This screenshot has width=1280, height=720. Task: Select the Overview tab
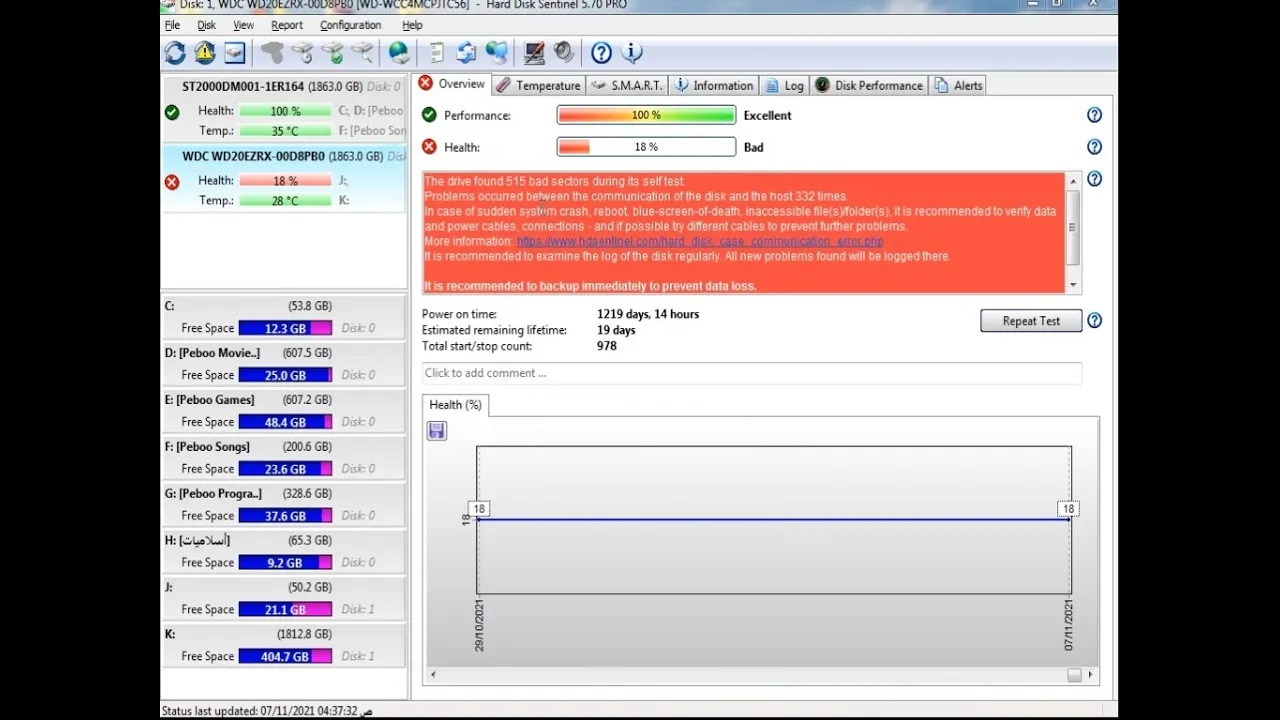(451, 84)
